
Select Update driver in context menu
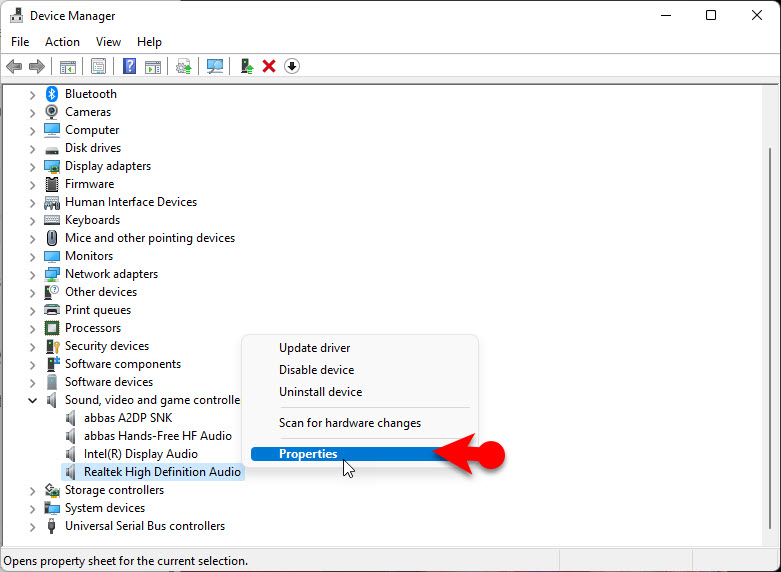tap(314, 348)
